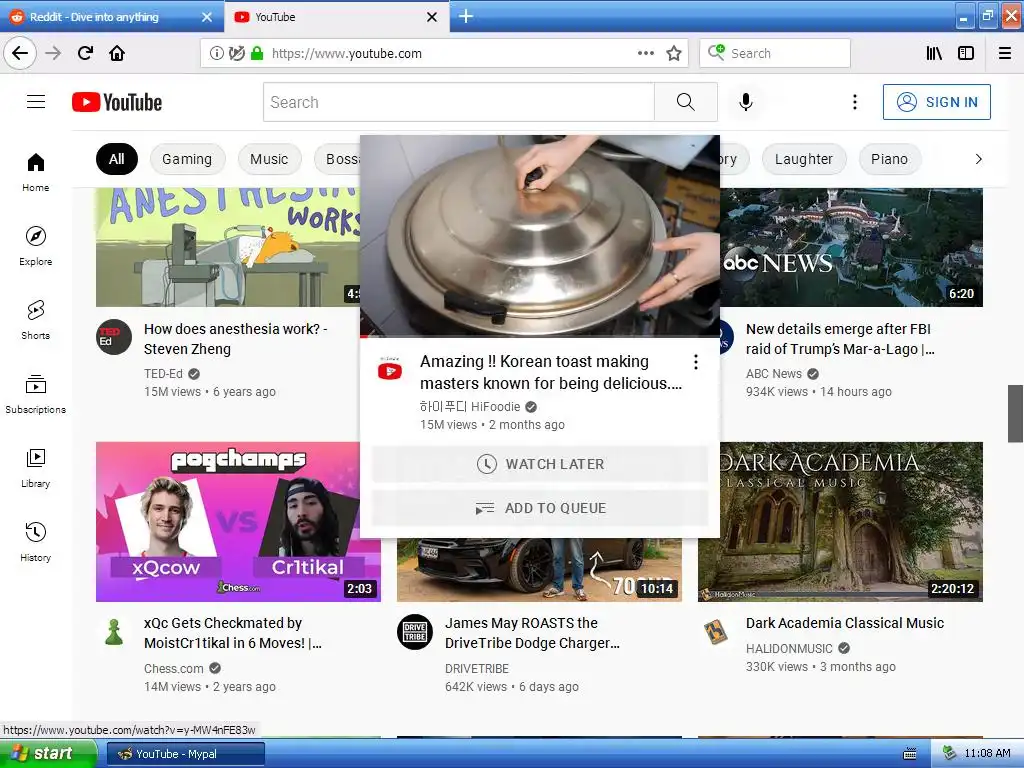Open the ABC News Mar-a-Lago thumbnail
The height and width of the screenshot is (768, 1024).
[x=852, y=247]
